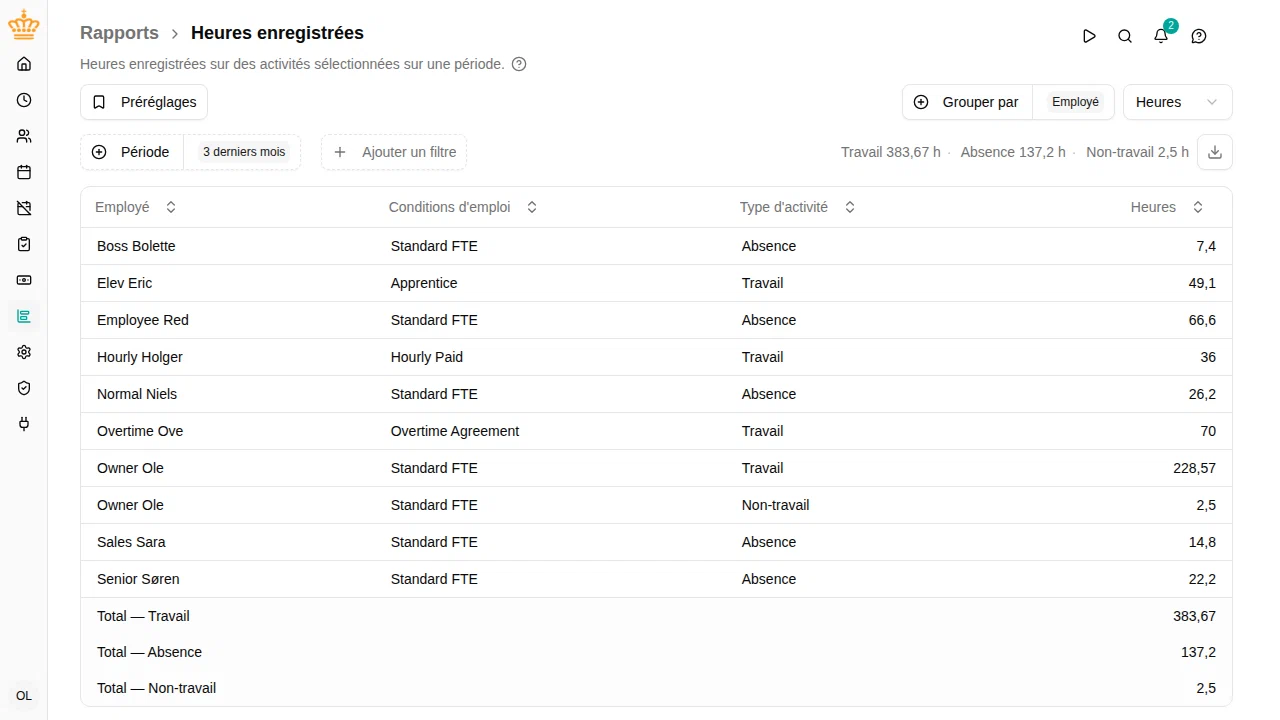Select the Boss Bolette employee cell
1280x720 pixels.
click(136, 246)
